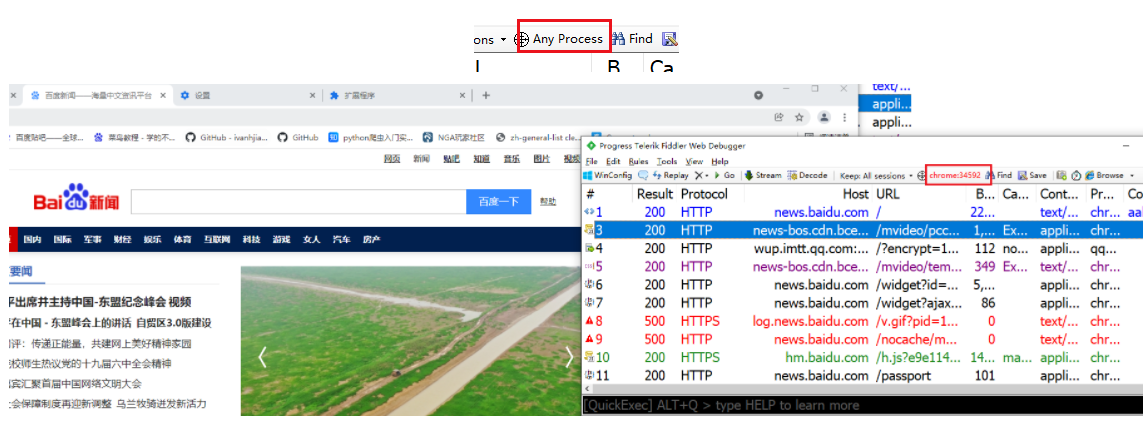Click the Baidu news search box
Screen dimensions: 1144x439
point(298,202)
